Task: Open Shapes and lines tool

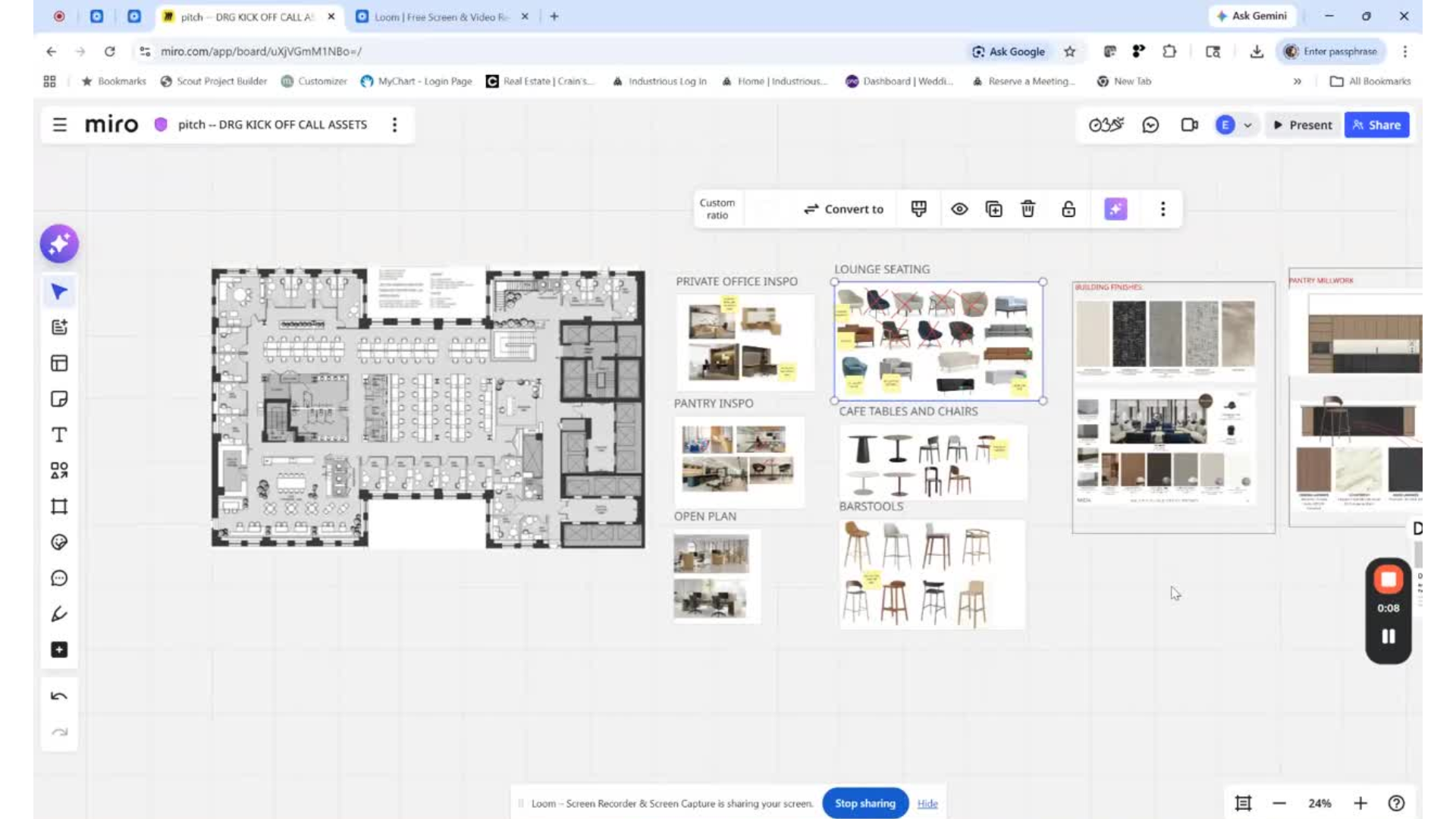Action: [59, 471]
